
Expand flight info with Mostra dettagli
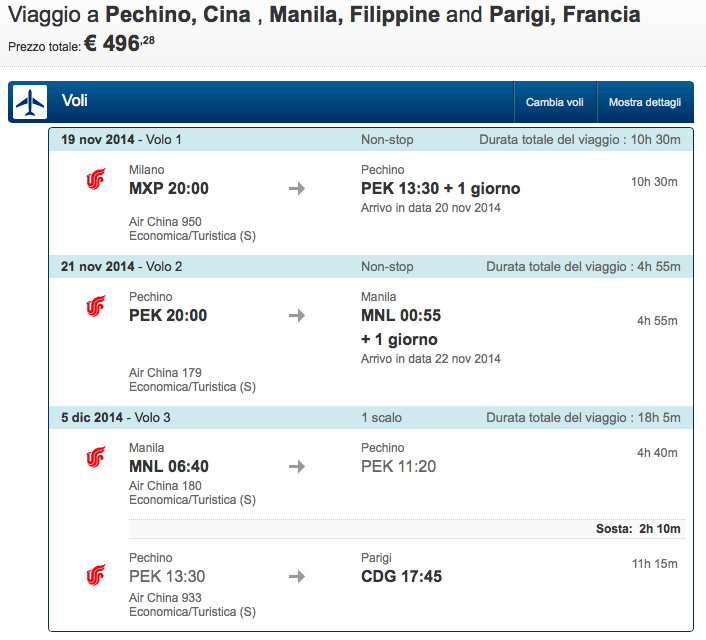[645, 102]
